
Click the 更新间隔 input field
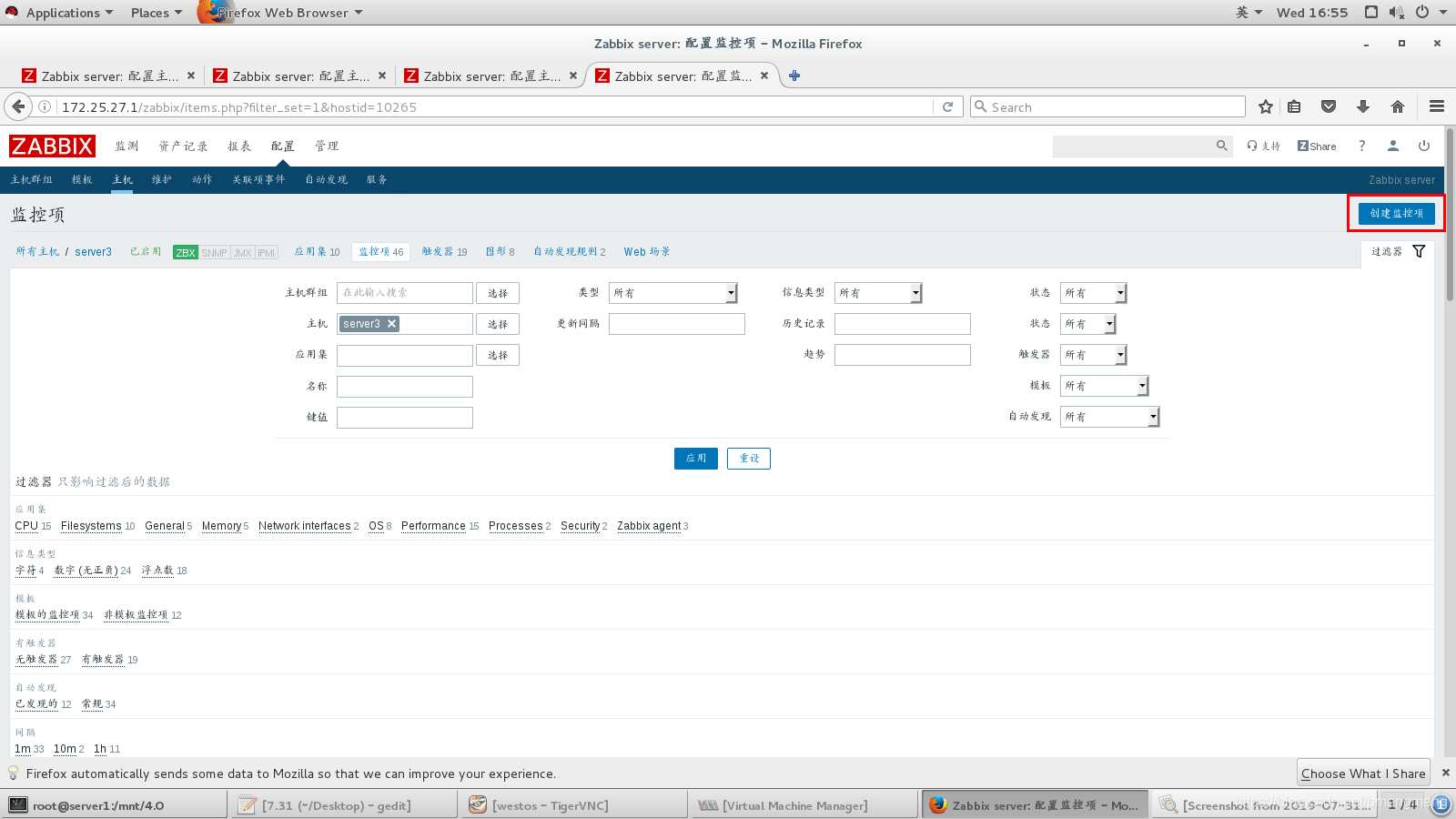click(x=677, y=324)
